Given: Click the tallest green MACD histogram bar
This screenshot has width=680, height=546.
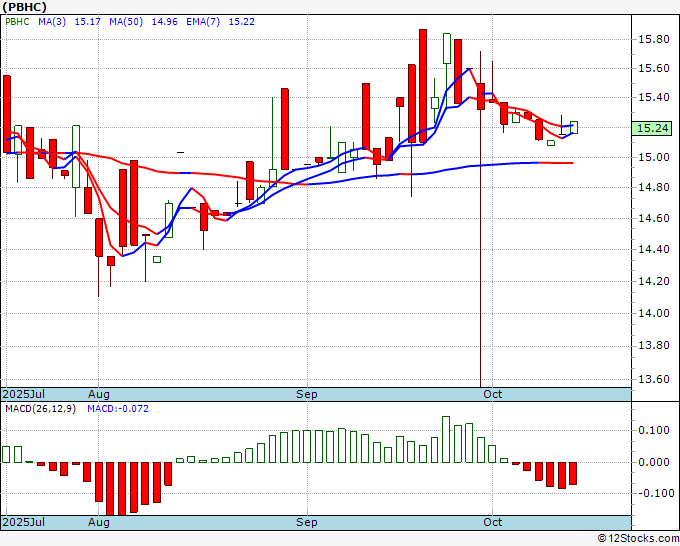Looking at the screenshot, I should 446,440.
